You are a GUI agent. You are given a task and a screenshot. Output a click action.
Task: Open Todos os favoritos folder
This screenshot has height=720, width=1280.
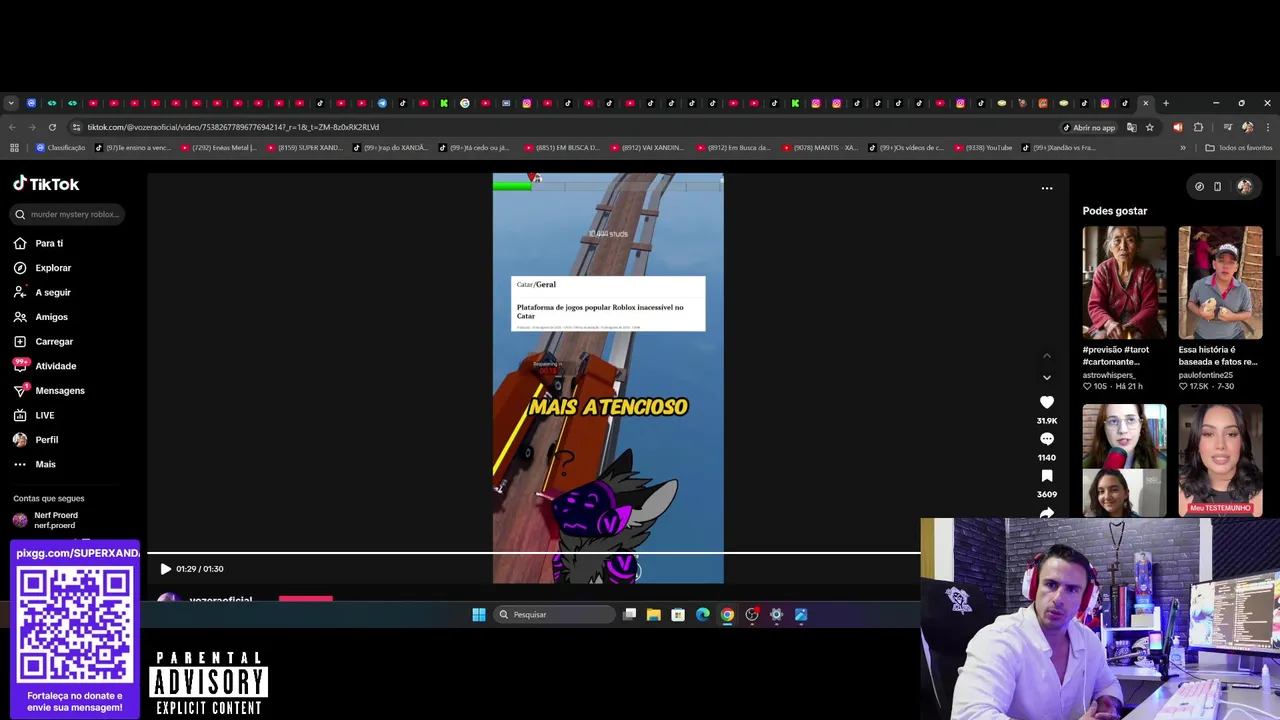pos(1239,148)
